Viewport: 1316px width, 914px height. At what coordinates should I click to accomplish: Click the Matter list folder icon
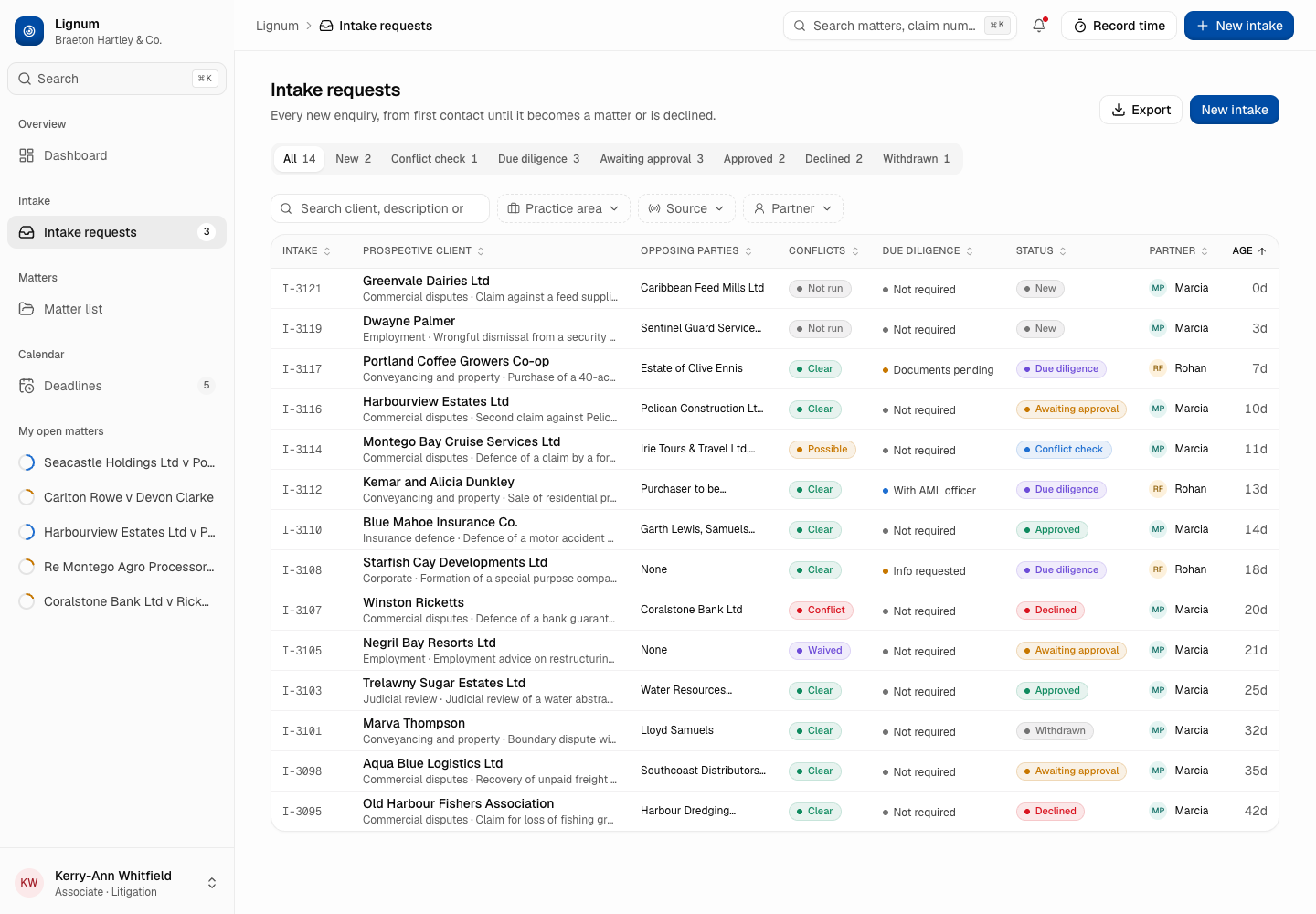point(27,309)
